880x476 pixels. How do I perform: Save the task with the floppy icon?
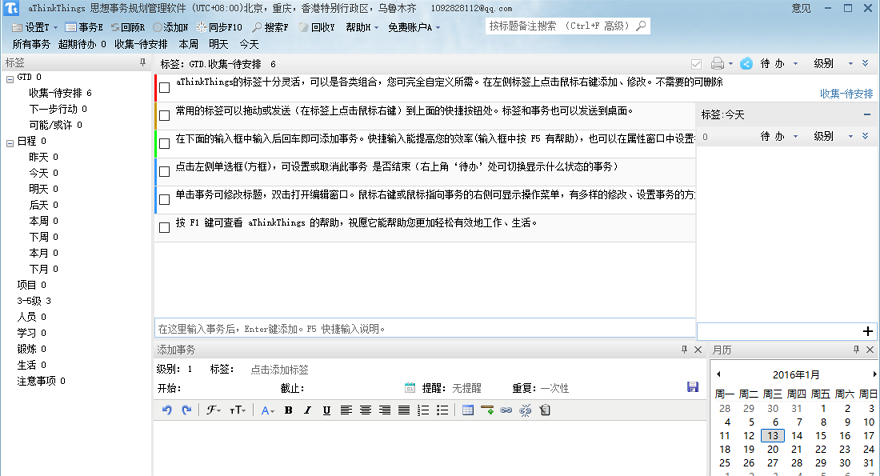(x=693, y=387)
